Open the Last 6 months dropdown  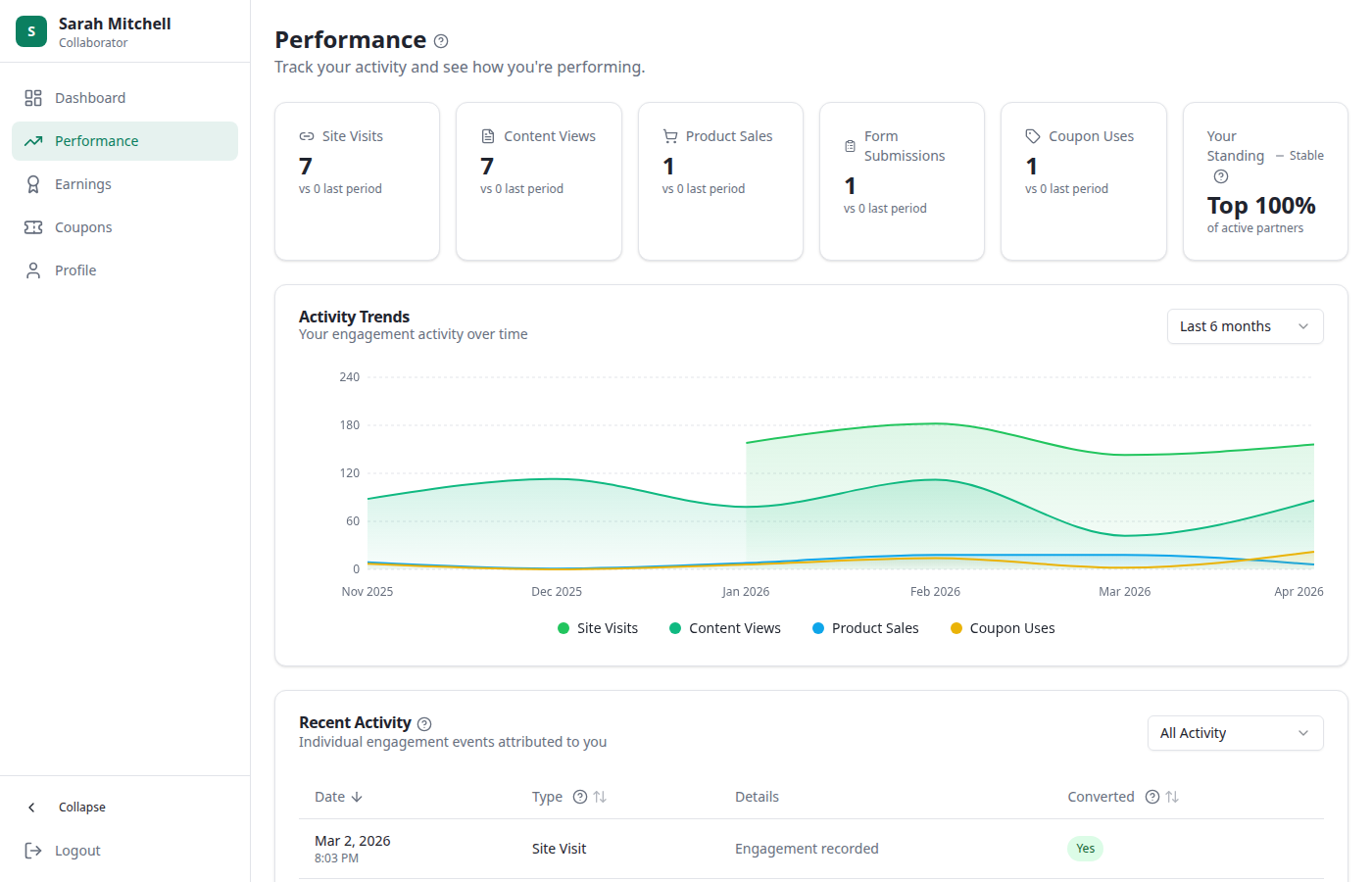pos(1245,326)
